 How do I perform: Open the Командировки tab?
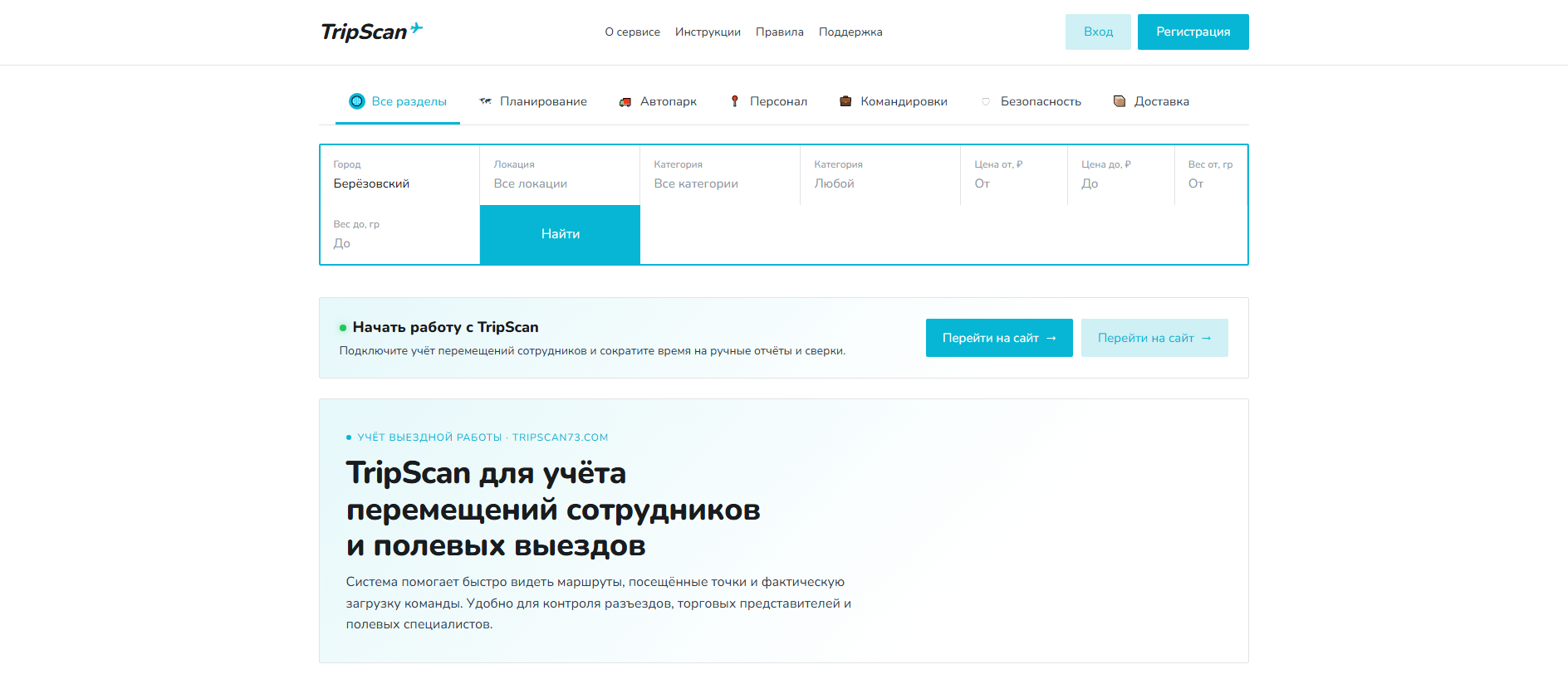click(x=894, y=101)
